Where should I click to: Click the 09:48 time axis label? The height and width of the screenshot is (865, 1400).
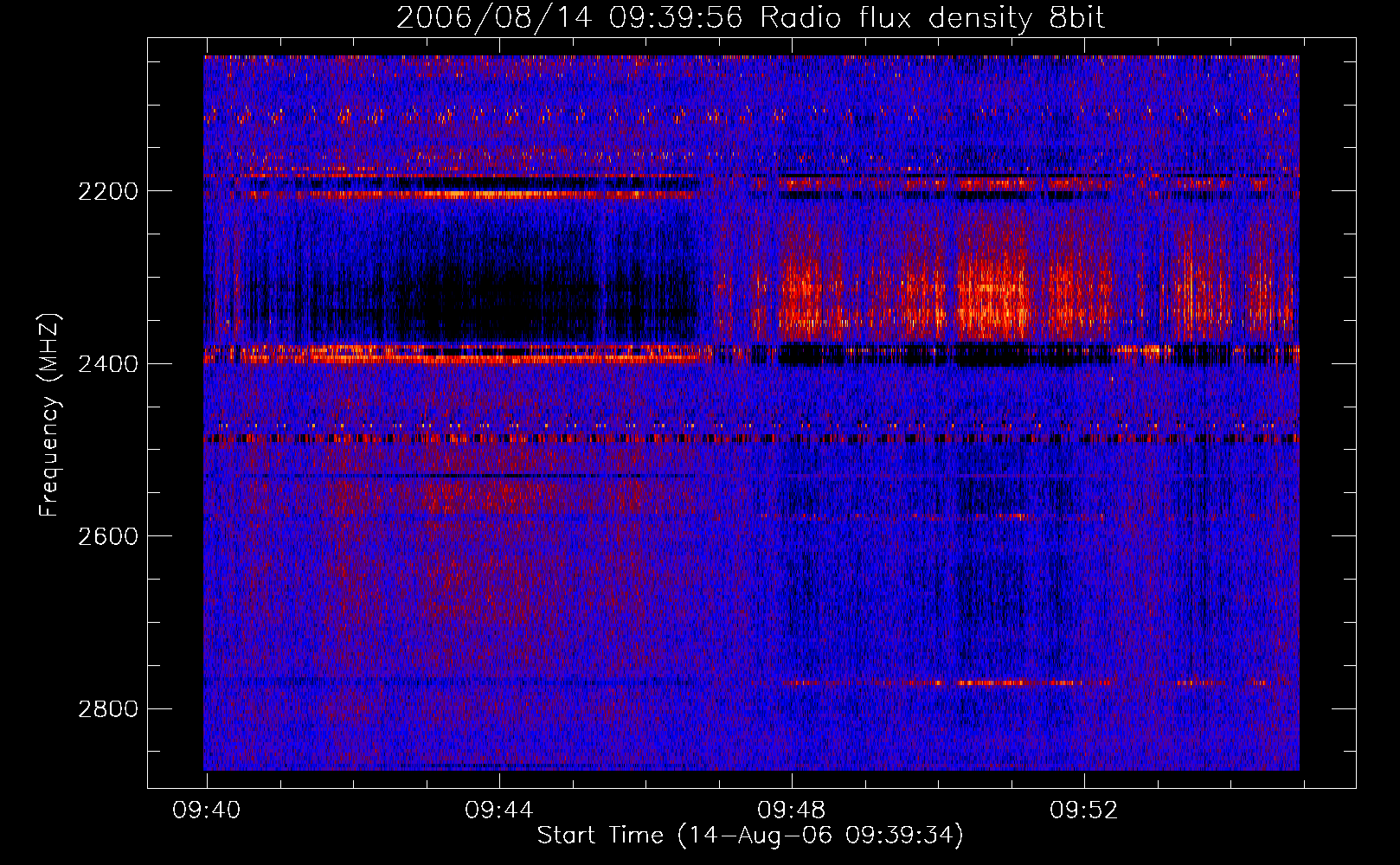791,811
